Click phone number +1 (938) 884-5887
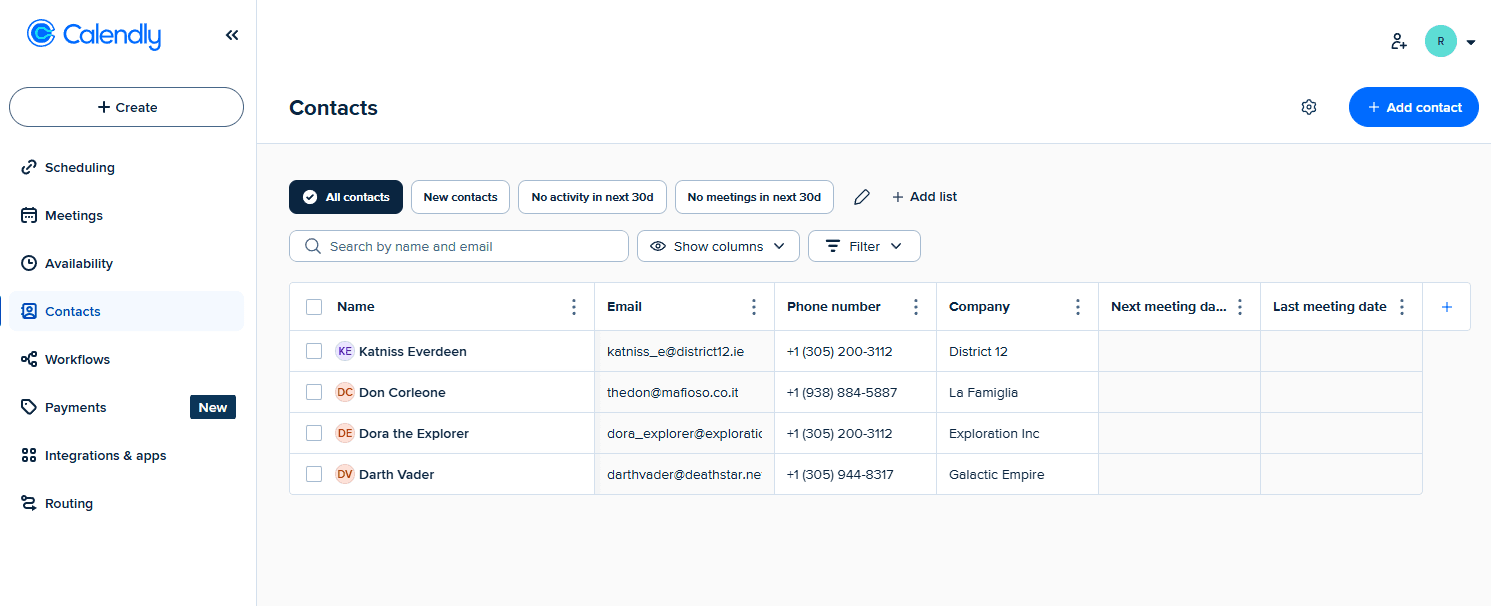The width and height of the screenshot is (1491, 606). (x=842, y=392)
